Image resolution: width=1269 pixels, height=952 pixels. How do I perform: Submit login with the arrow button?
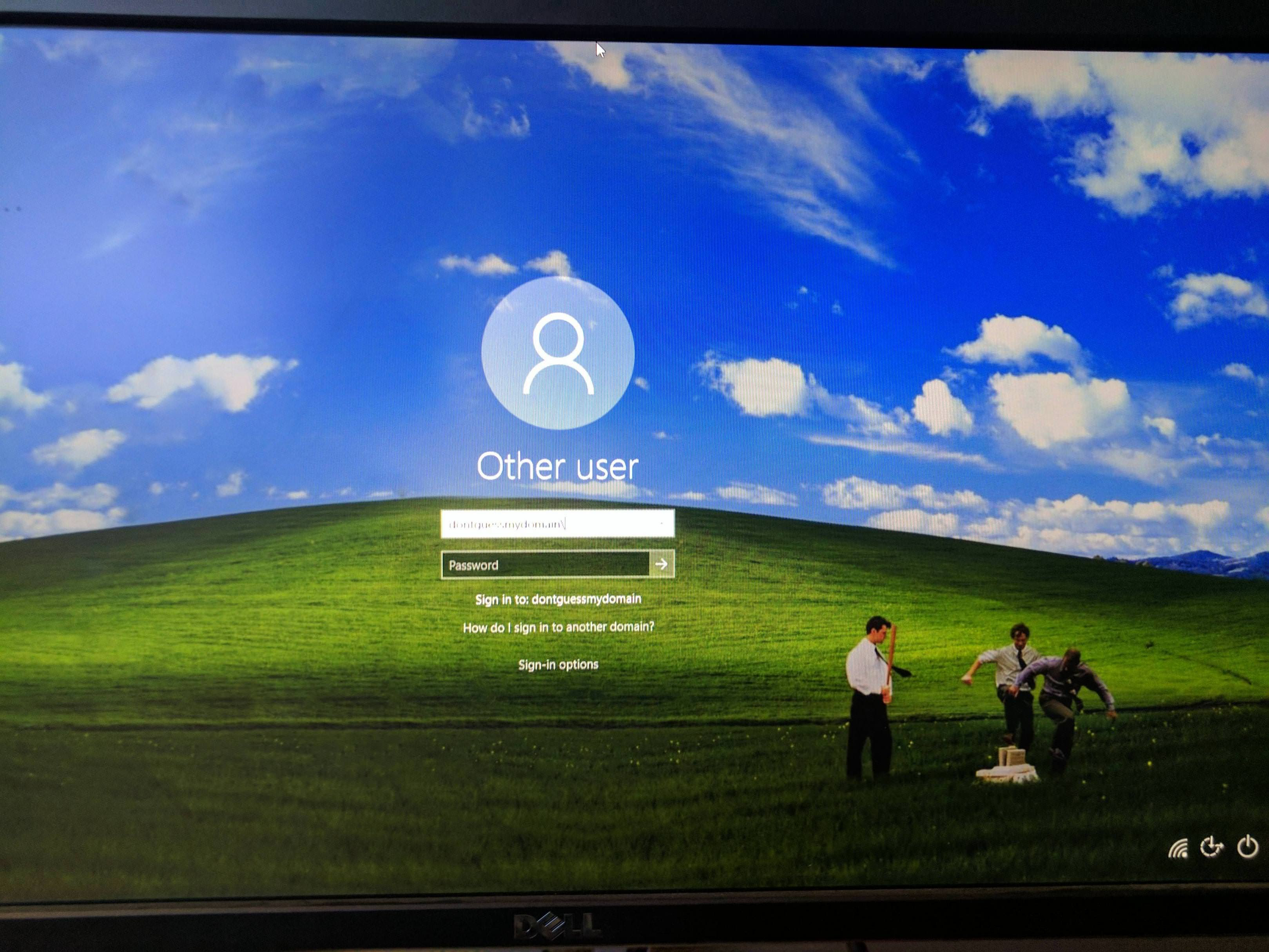662,564
